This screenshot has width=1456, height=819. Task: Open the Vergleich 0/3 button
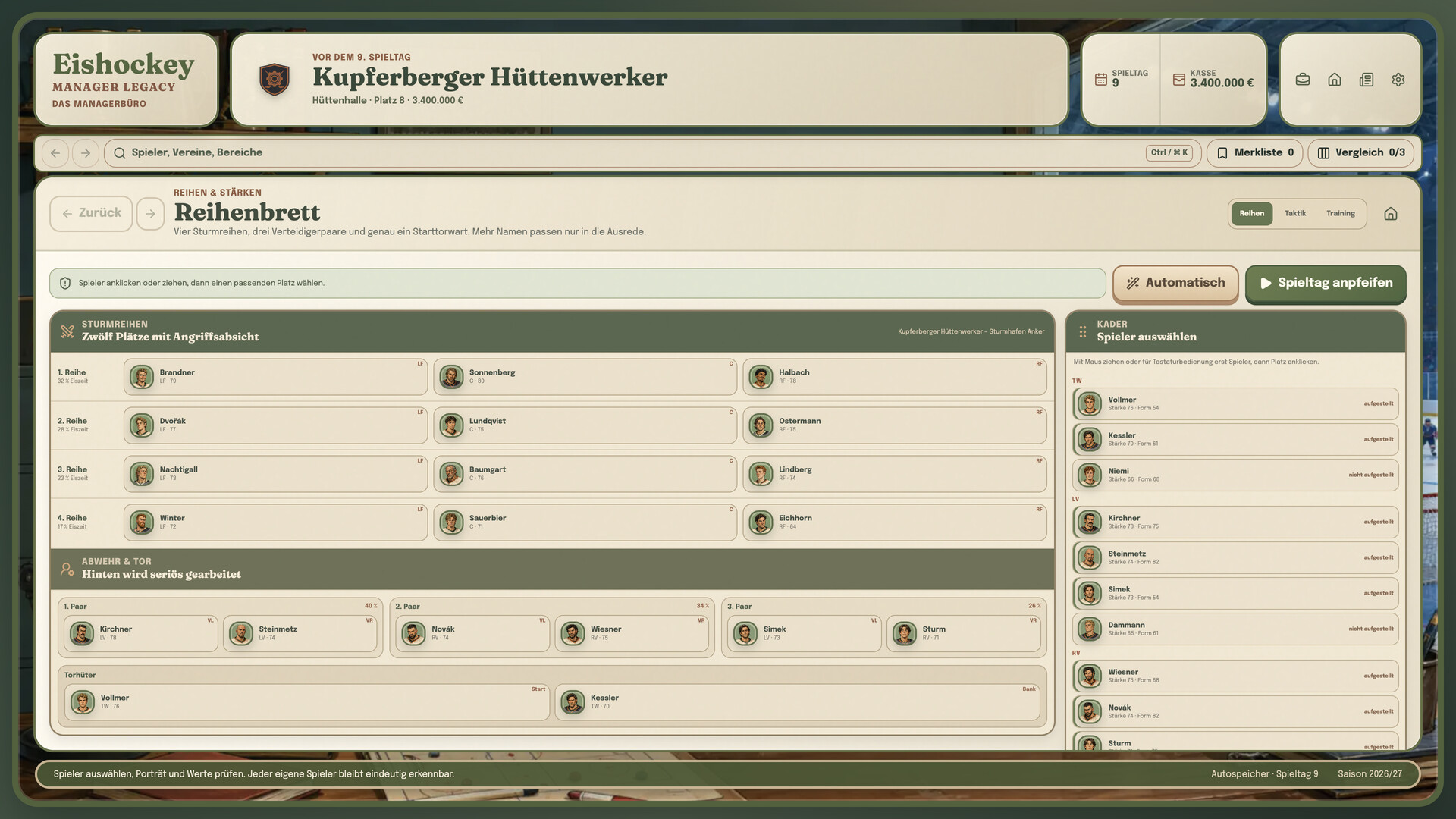(1361, 153)
